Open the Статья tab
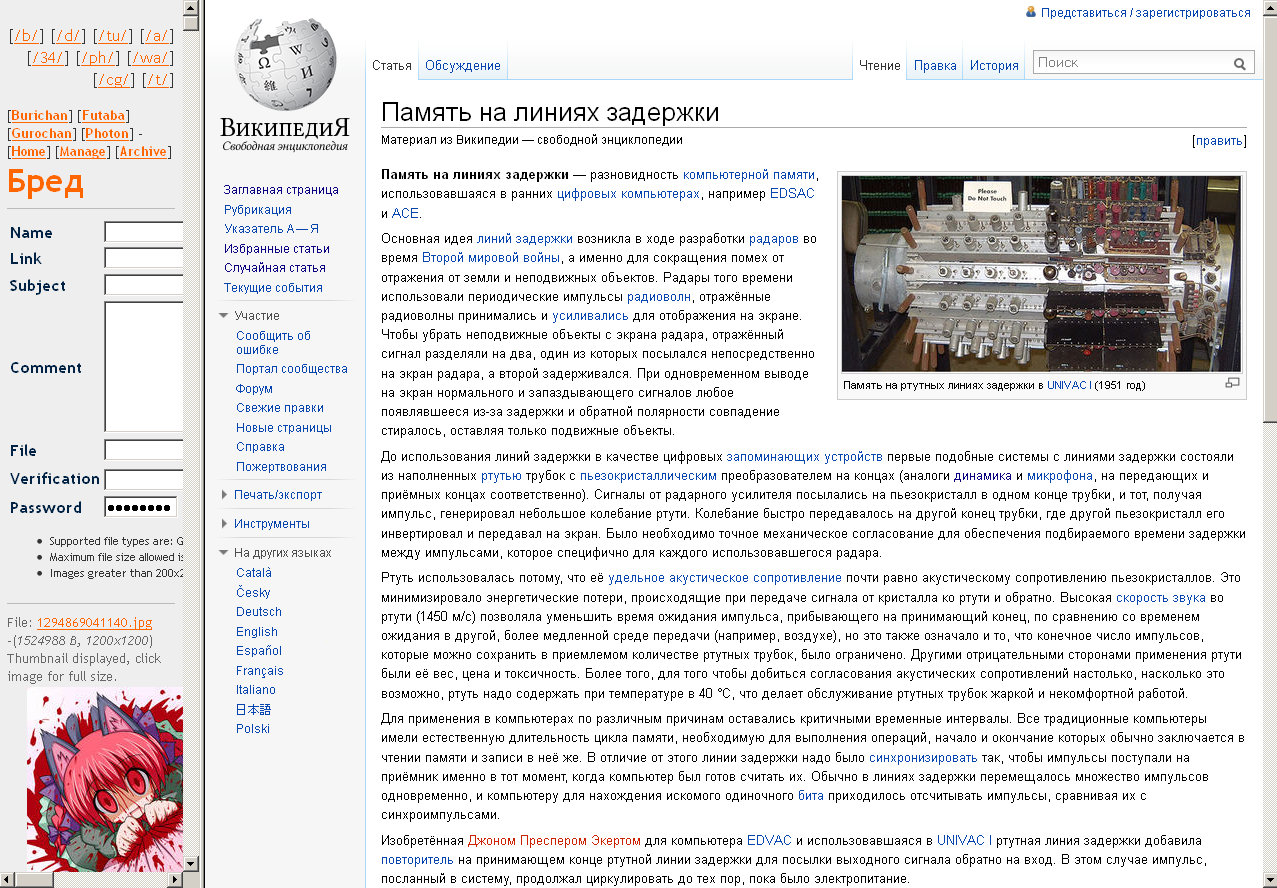 tap(392, 66)
